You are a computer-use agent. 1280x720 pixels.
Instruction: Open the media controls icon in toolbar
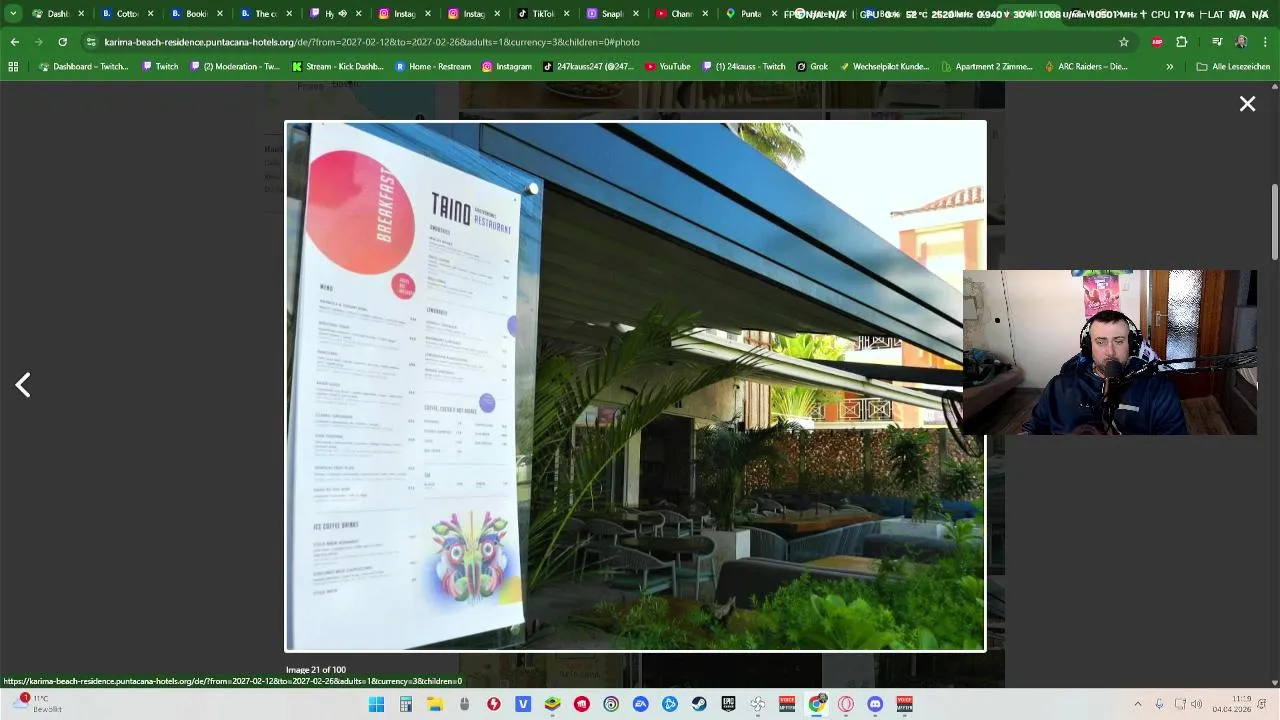tap(1217, 42)
